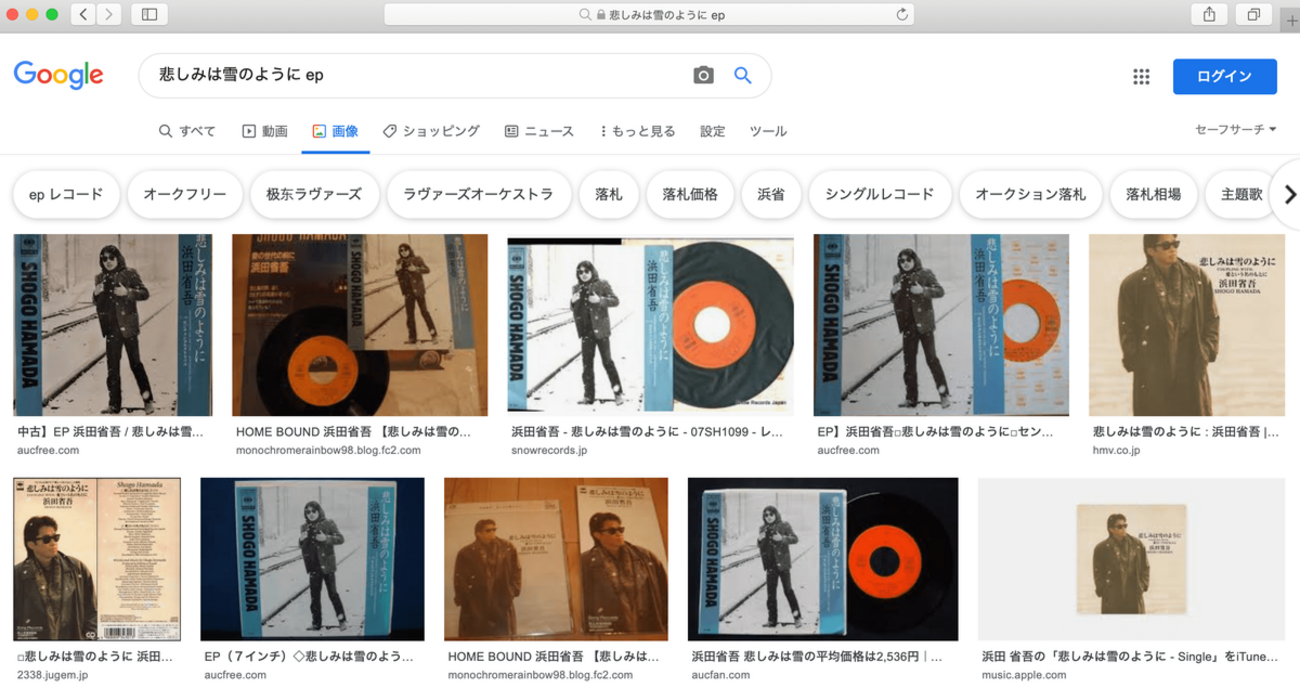1300x688 pixels.
Task: Click the blue search magnifier icon
Action: point(743,75)
